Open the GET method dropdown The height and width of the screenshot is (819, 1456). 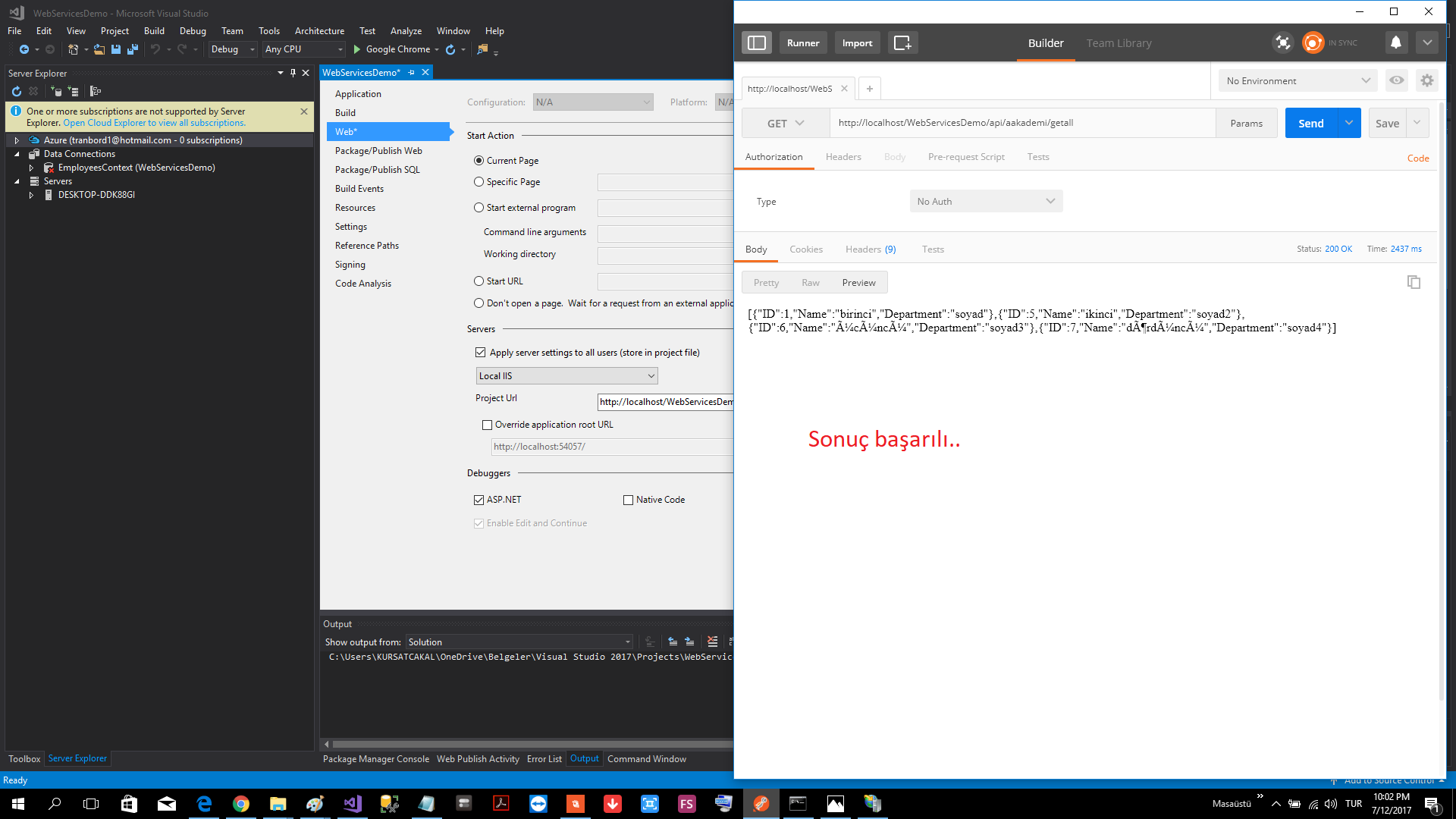(785, 123)
